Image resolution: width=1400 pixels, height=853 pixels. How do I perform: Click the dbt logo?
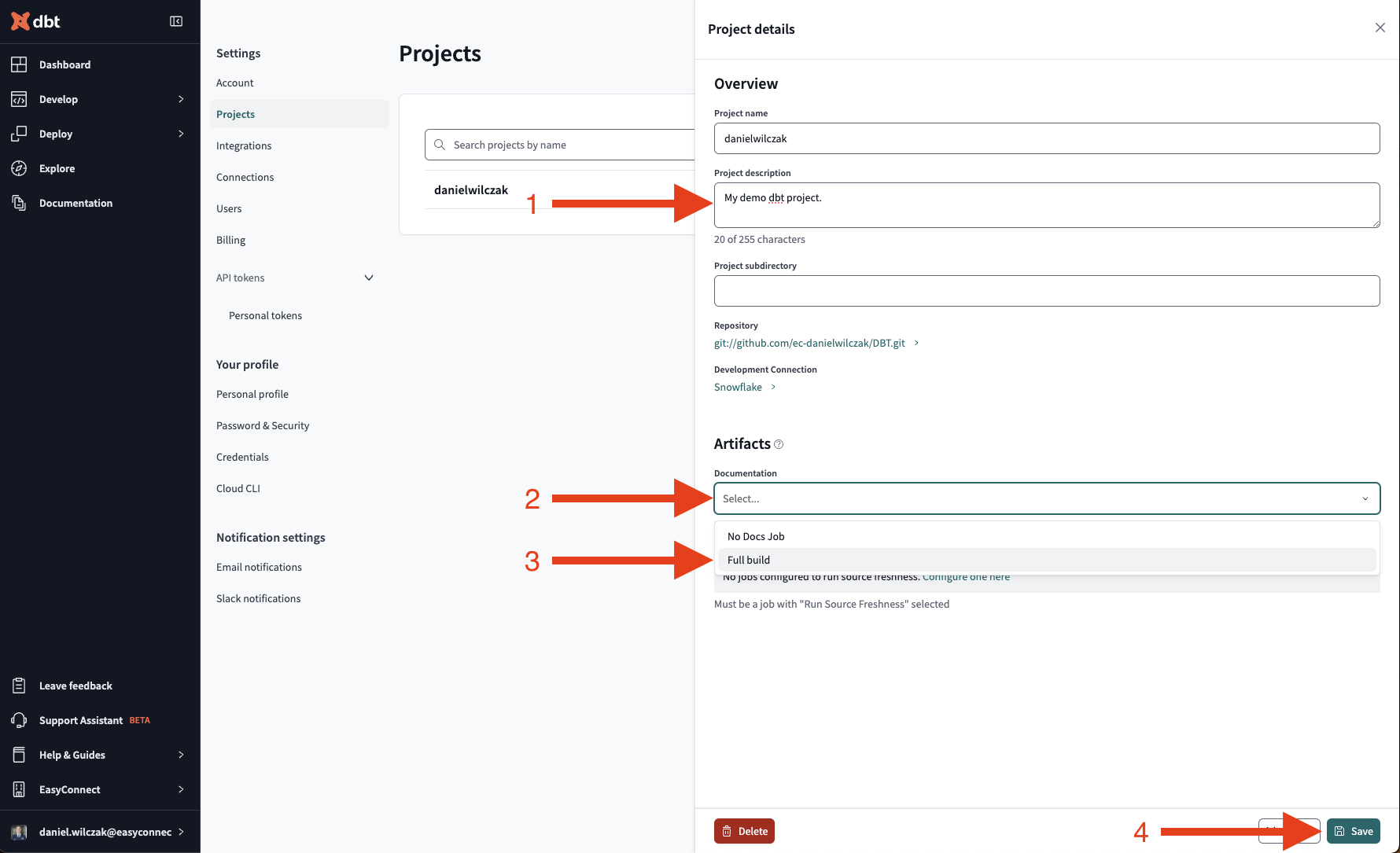(35, 21)
